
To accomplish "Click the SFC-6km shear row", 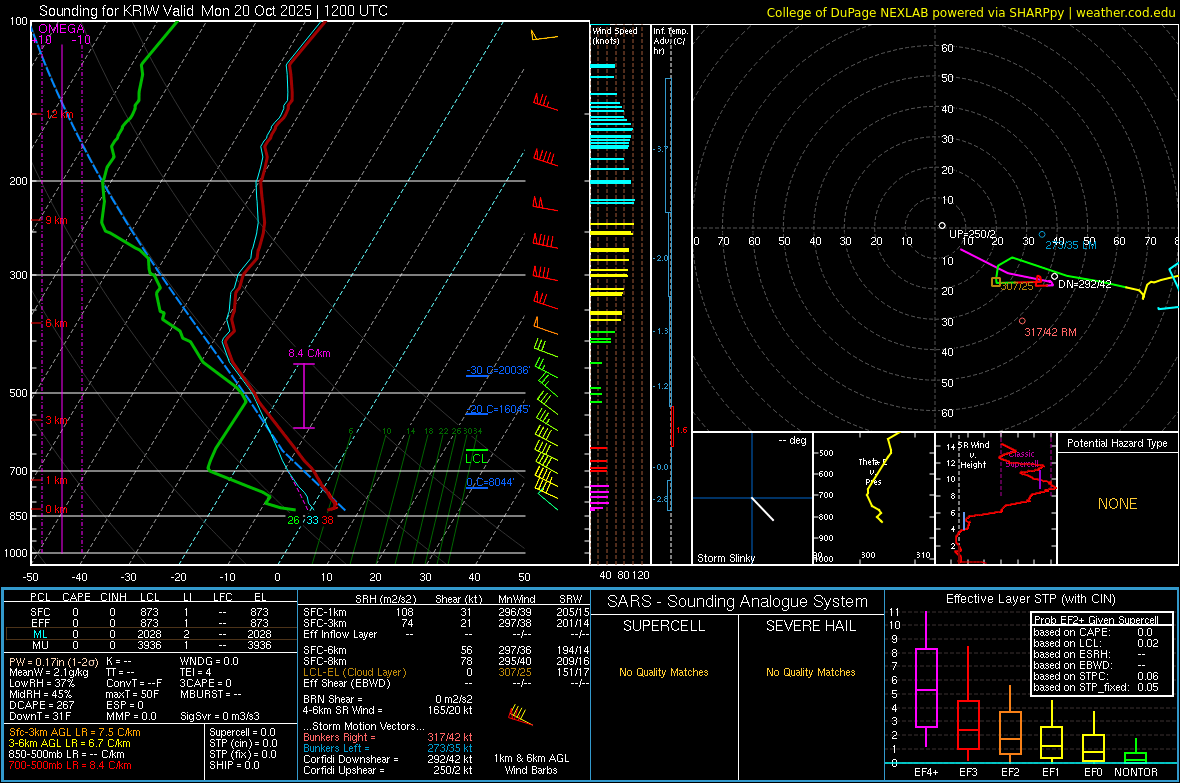I will (x=446, y=650).
